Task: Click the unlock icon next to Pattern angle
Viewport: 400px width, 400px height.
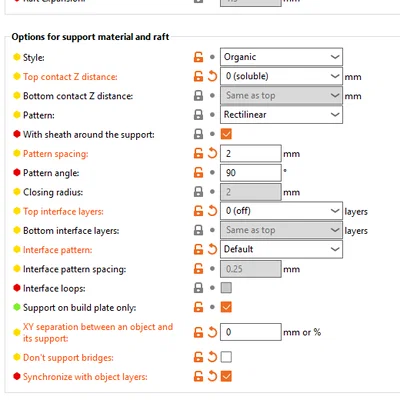Action: (x=198, y=173)
